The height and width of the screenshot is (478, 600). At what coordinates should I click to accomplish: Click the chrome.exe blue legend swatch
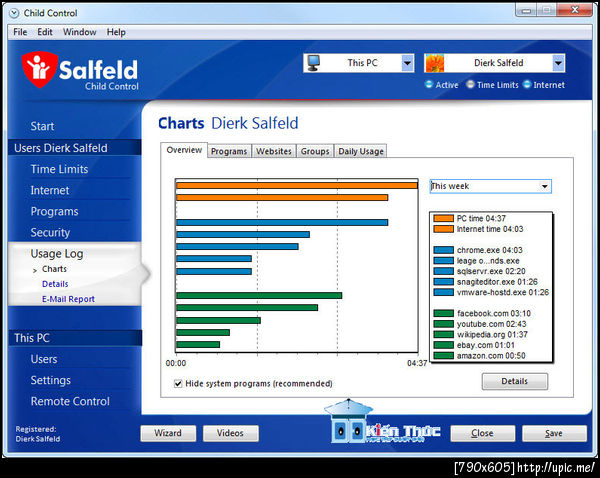(443, 250)
